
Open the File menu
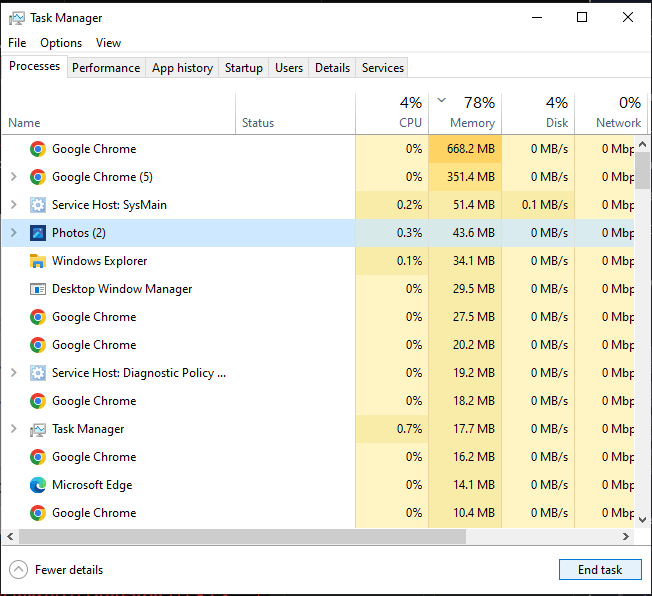click(17, 43)
